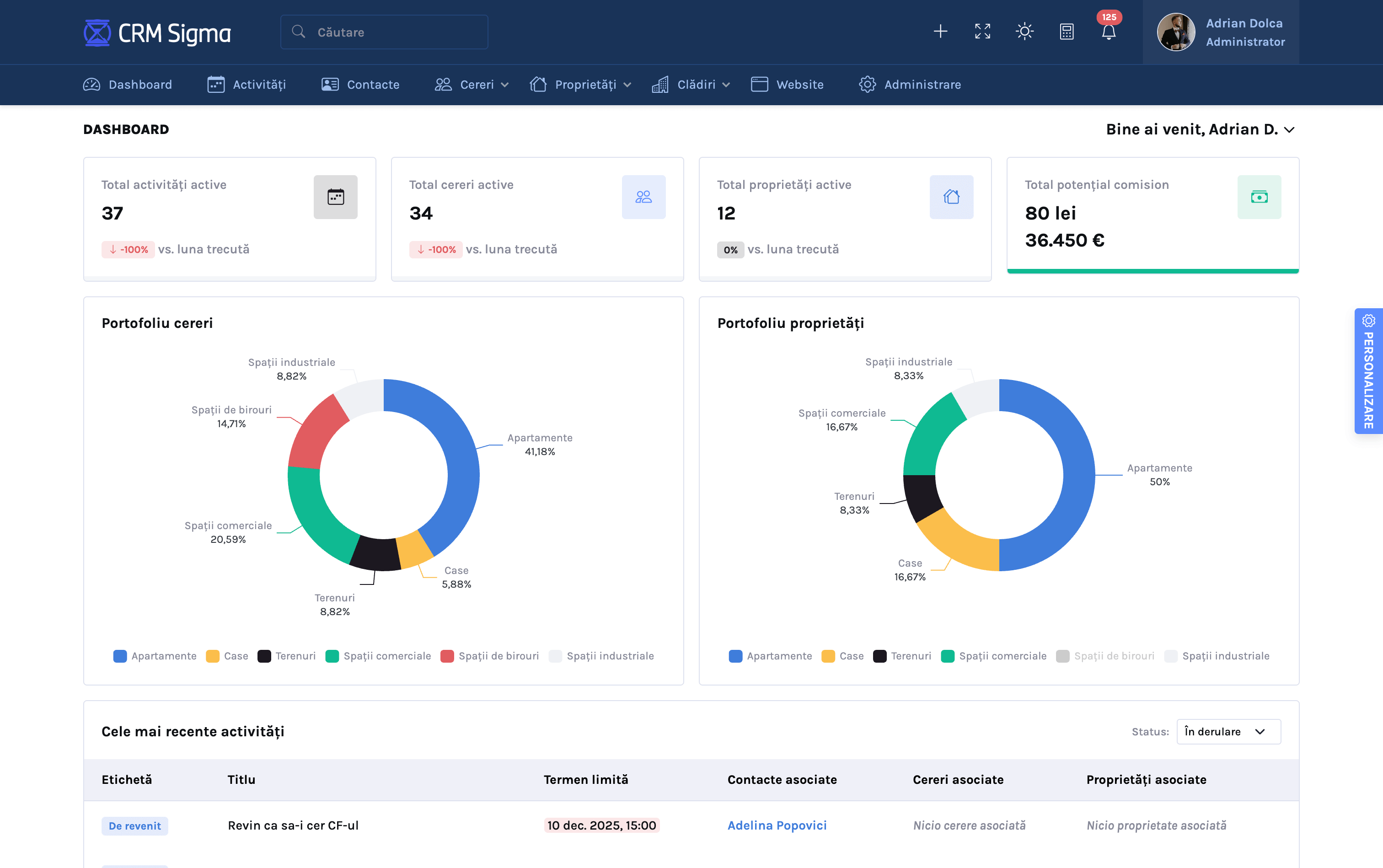Toggle fullscreen with the expand-arrows icon

(x=982, y=32)
